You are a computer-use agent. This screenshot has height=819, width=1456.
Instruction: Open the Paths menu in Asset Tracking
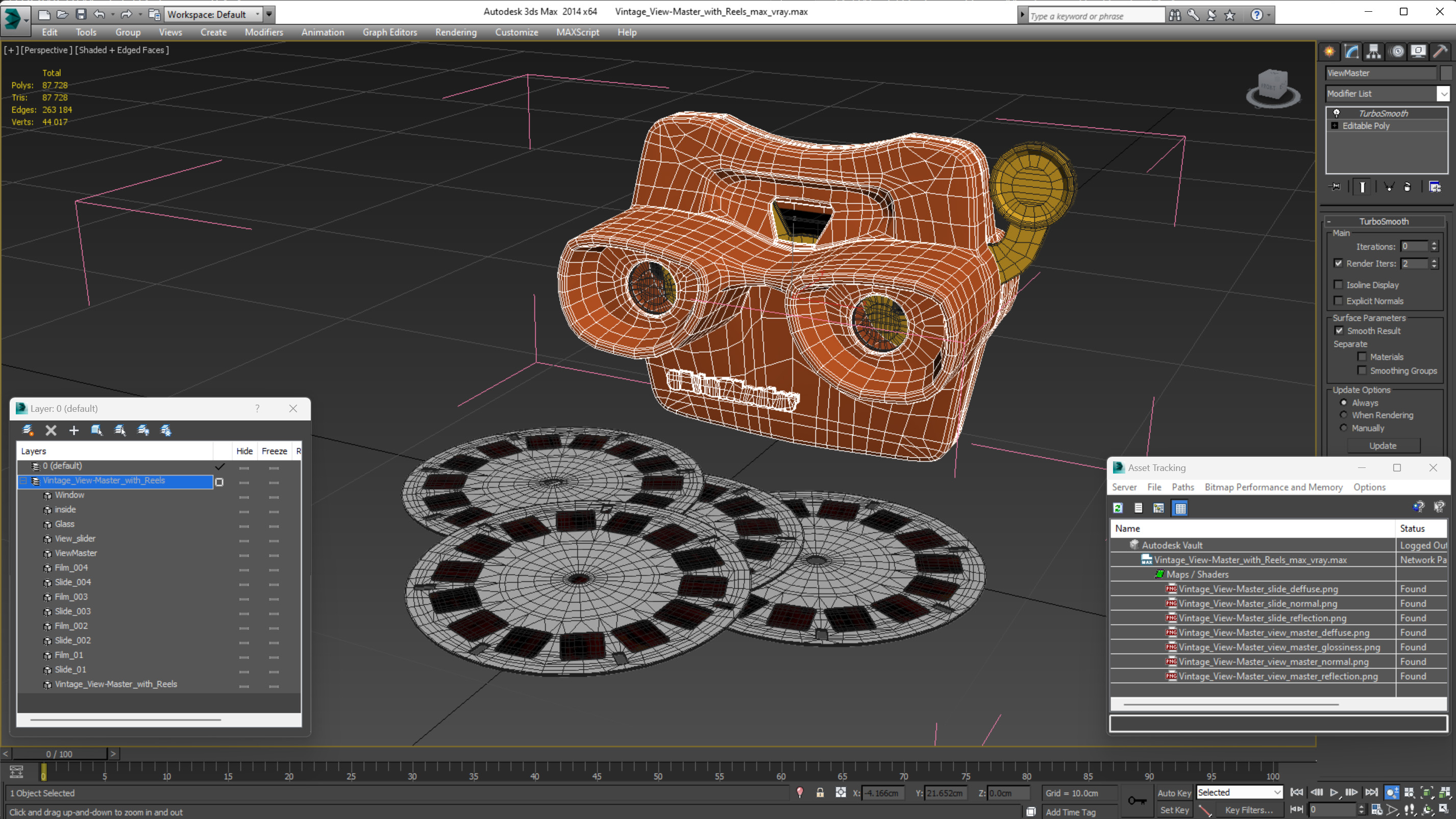click(1182, 487)
